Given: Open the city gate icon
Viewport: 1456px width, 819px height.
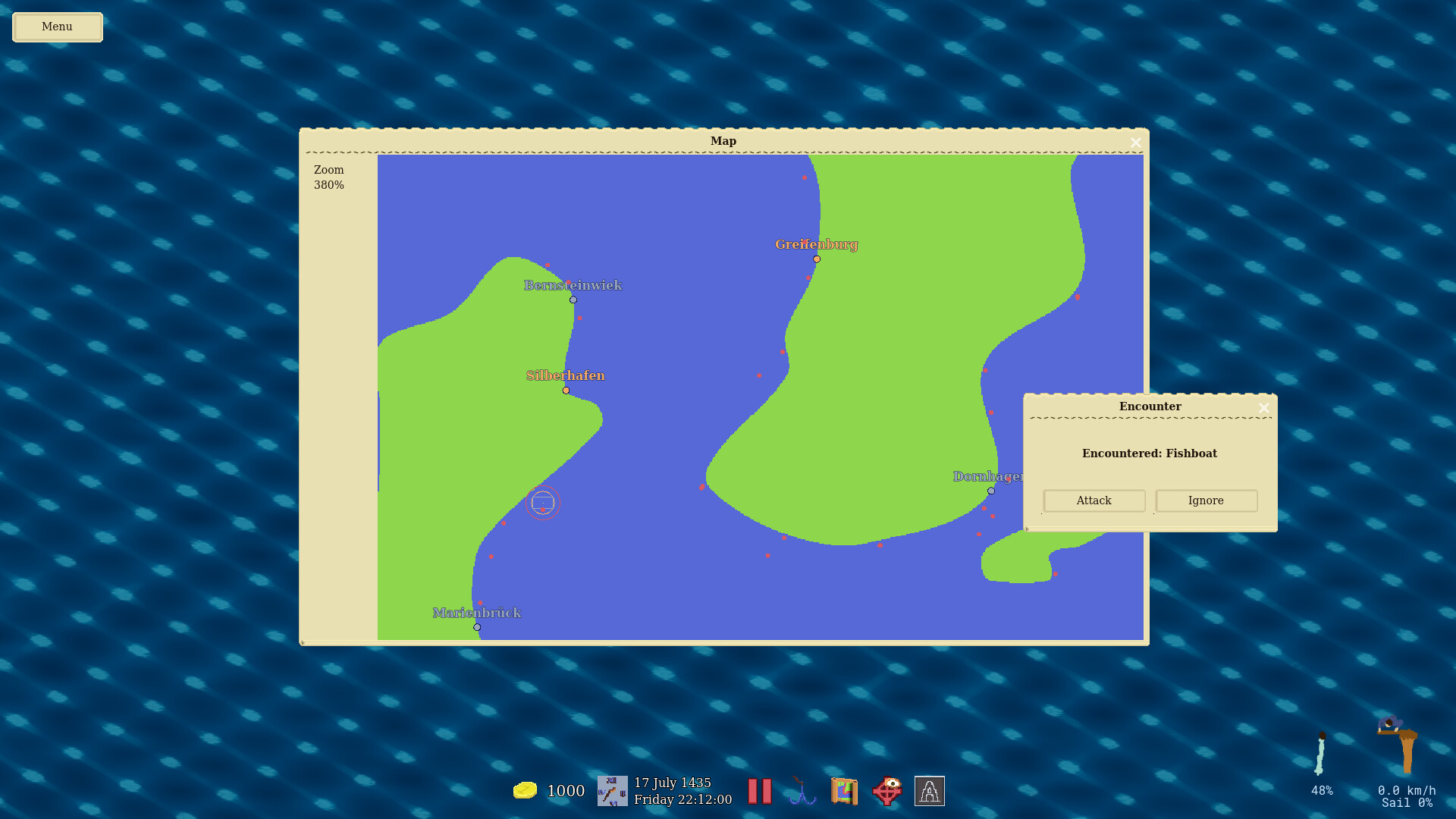Looking at the screenshot, I should pos(929,791).
